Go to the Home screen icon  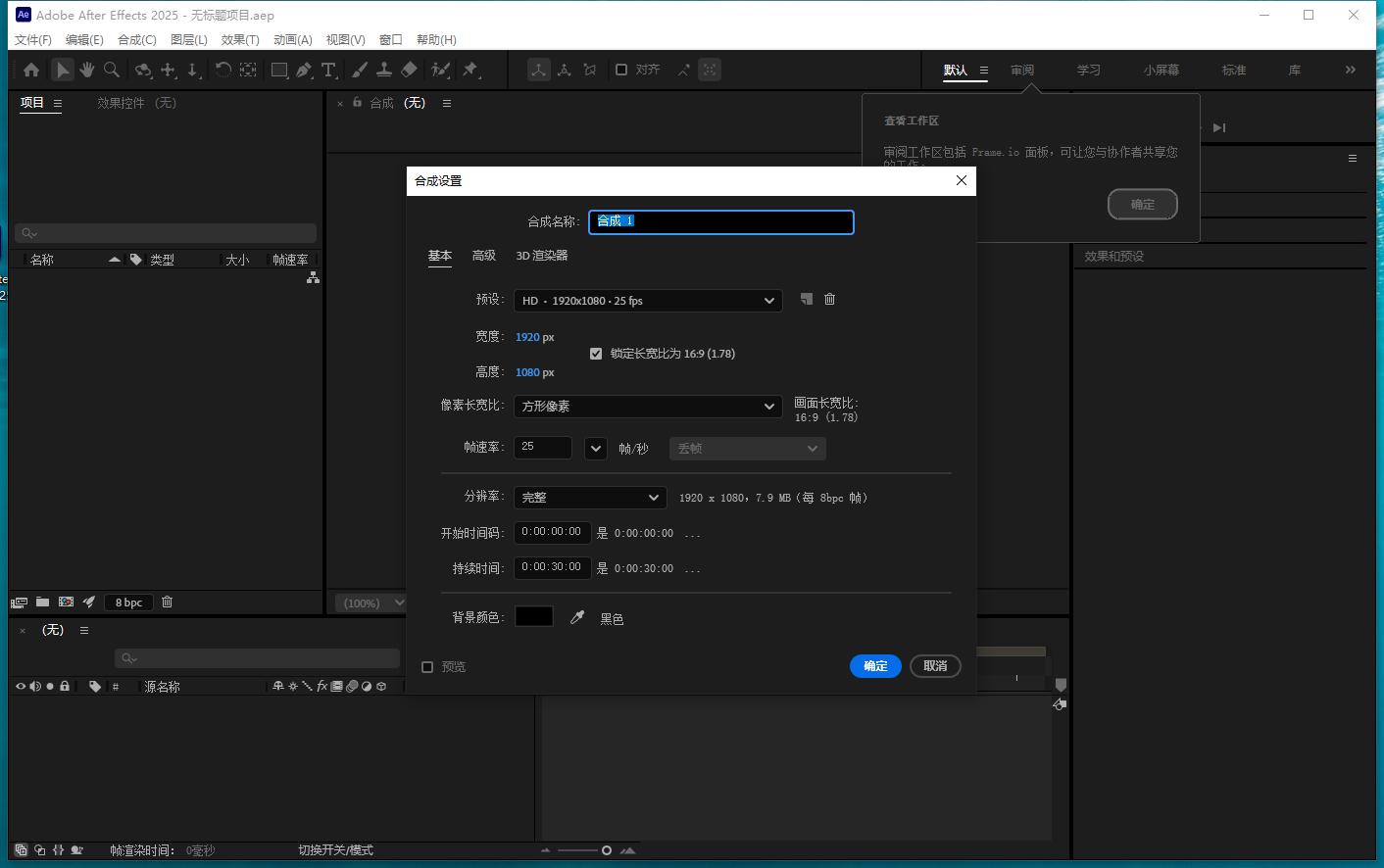pyautogui.click(x=31, y=70)
